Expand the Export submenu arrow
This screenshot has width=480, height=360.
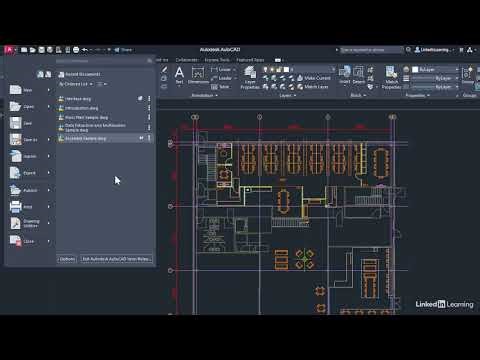tap(49, 173)
